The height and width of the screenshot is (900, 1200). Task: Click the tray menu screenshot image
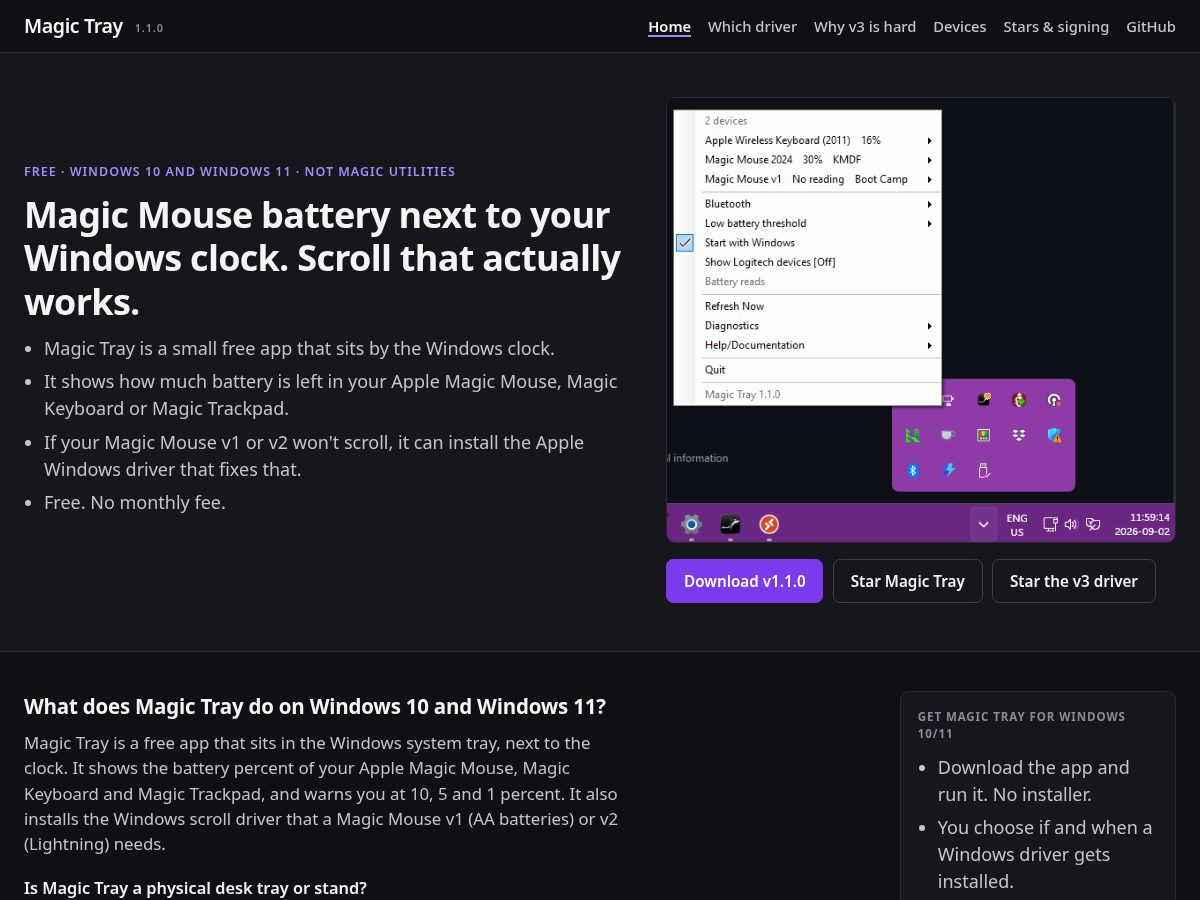[x=921, y=320]
